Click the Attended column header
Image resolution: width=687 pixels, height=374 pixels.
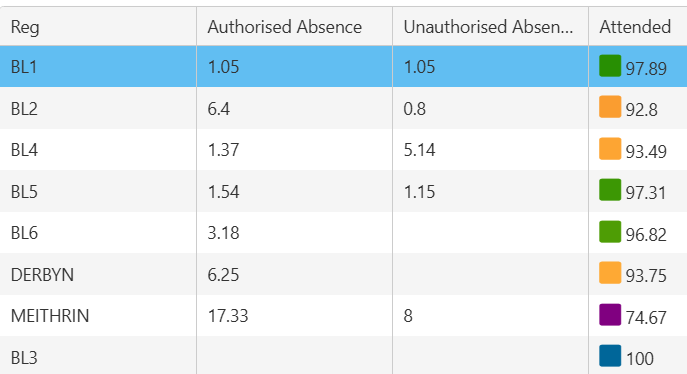coord(638,26)
